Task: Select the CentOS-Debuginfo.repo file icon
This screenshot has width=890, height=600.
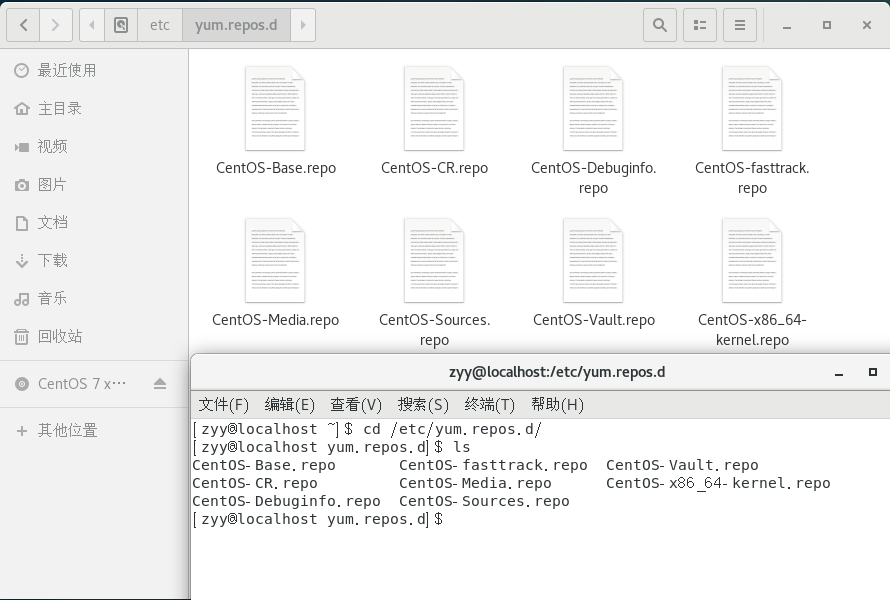Action: [x=593, y=108]
